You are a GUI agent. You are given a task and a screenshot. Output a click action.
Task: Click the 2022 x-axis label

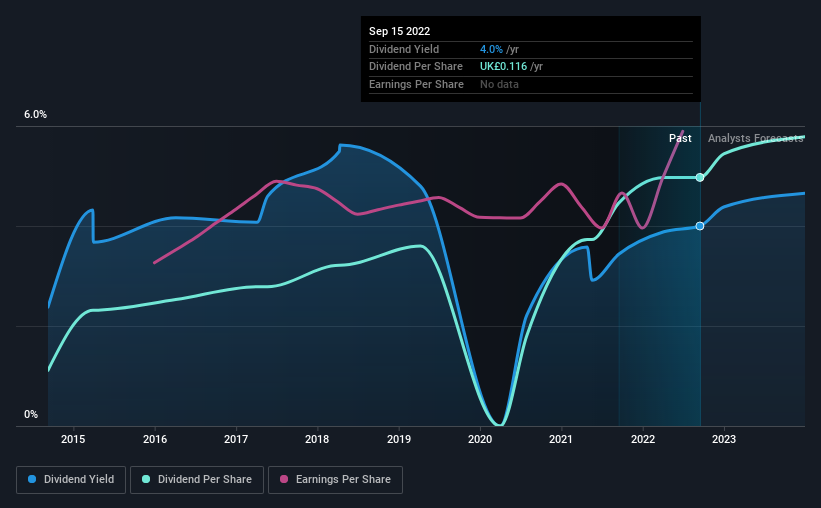tap(643, 439)
